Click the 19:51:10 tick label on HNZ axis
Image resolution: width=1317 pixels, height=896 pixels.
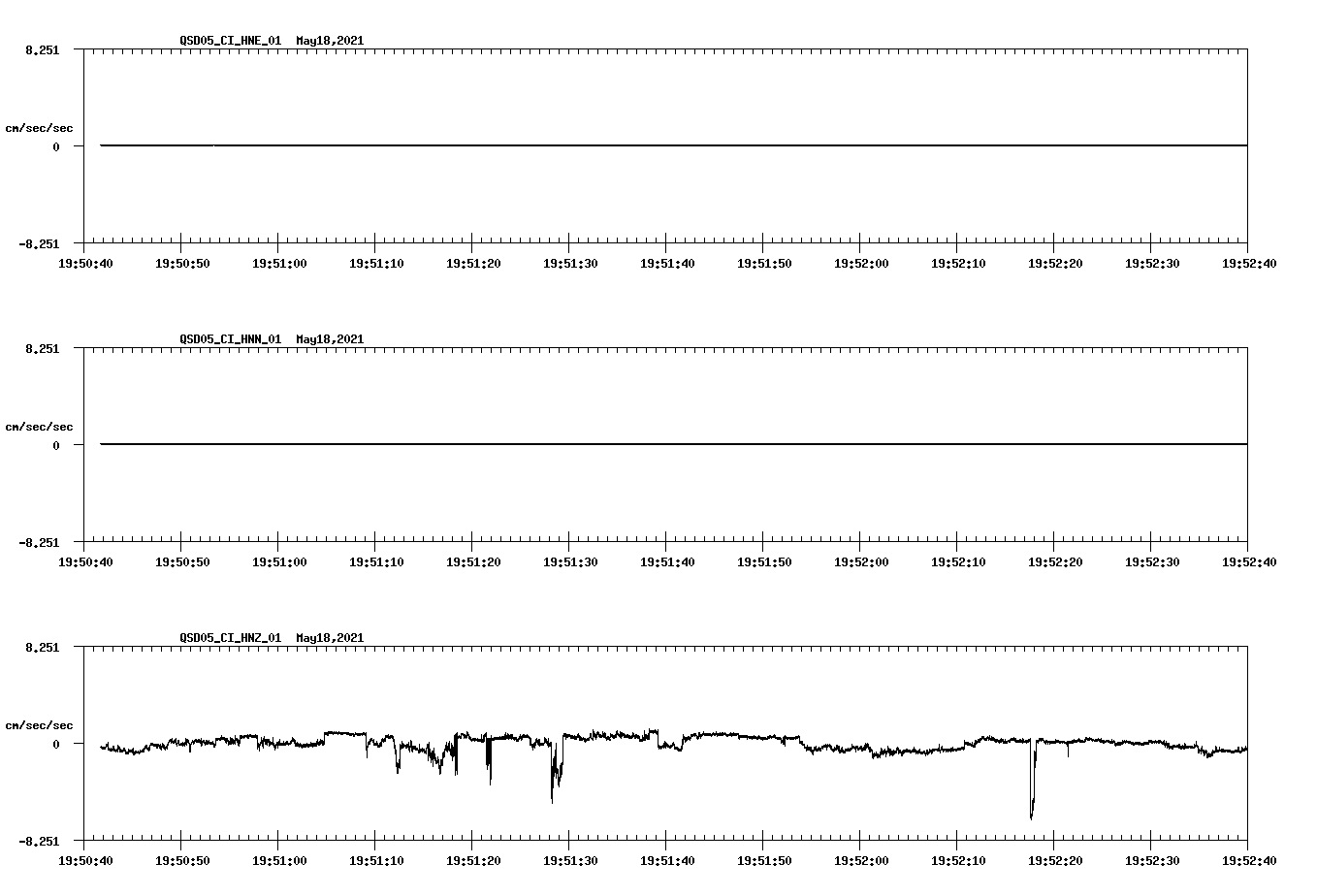point(374,859)
